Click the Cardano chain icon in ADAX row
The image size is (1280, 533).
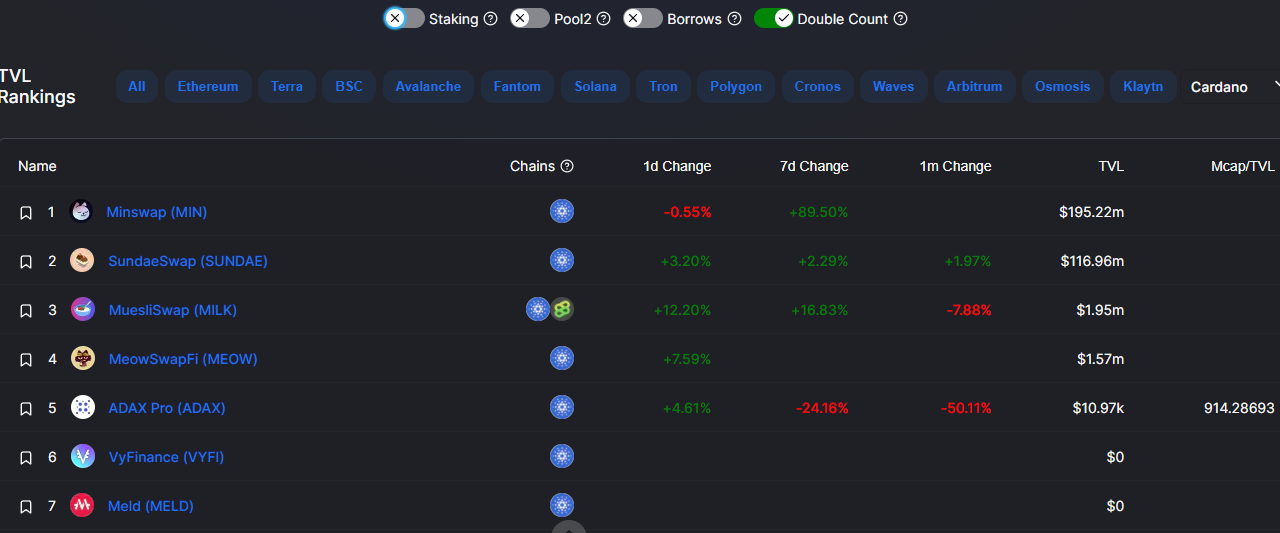coord(562,407)
